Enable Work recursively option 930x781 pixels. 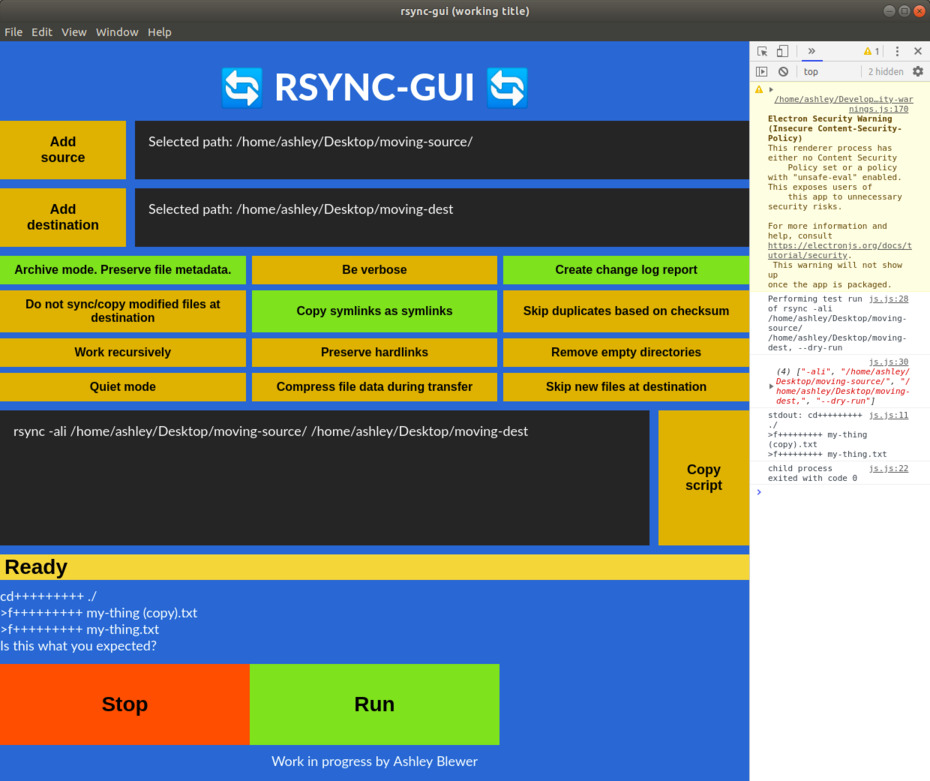pos(123,352)
